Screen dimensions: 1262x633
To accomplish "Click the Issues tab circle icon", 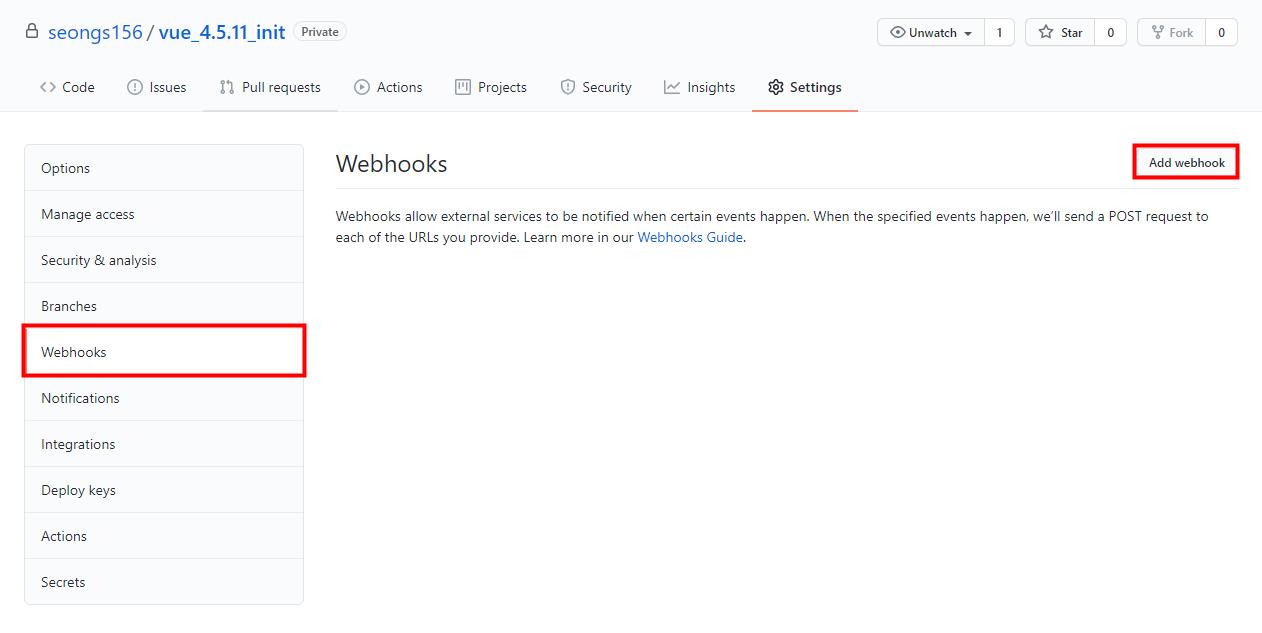I will coord(135,87).
